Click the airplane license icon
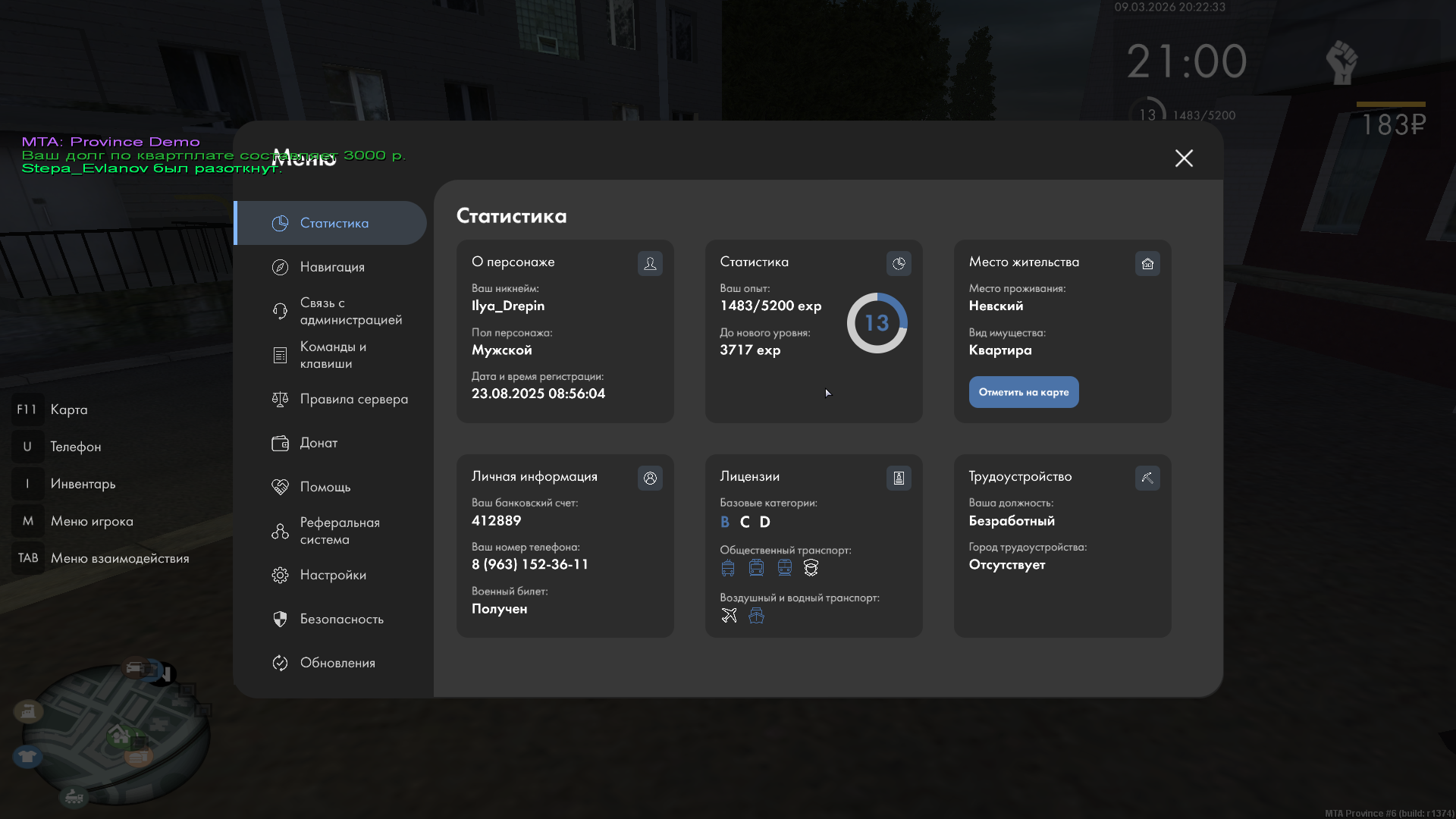1456x819 pixels. click(729, 615)
